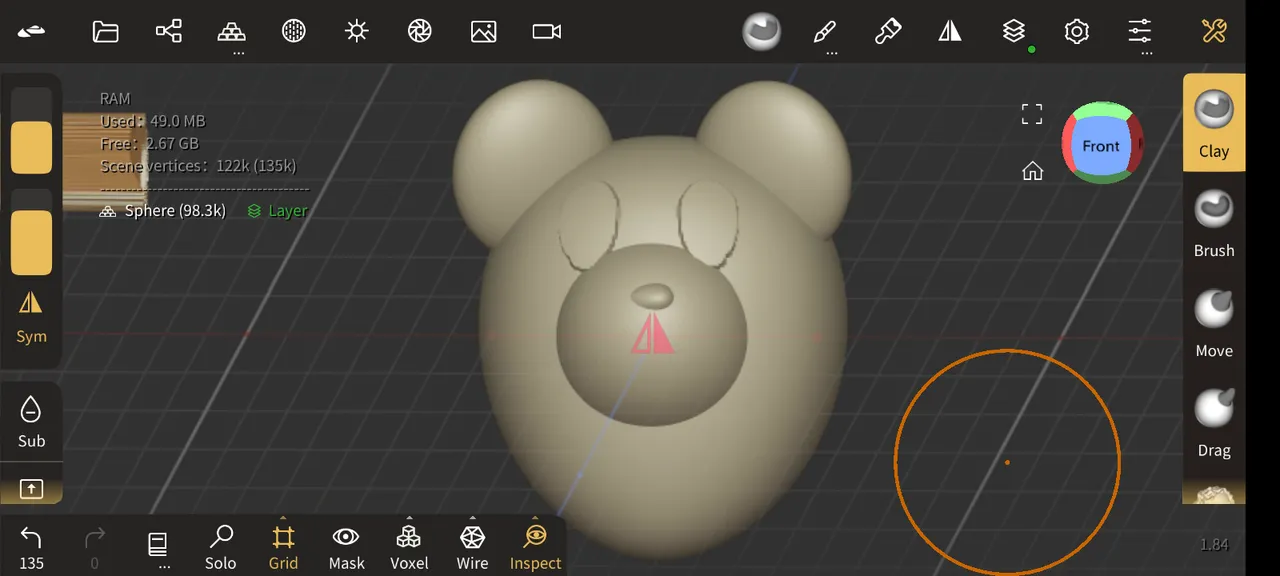The height and width of the screenshot is (576, 1280).
Task: Open the Interface sliders menu
Action: point(1140,31)
